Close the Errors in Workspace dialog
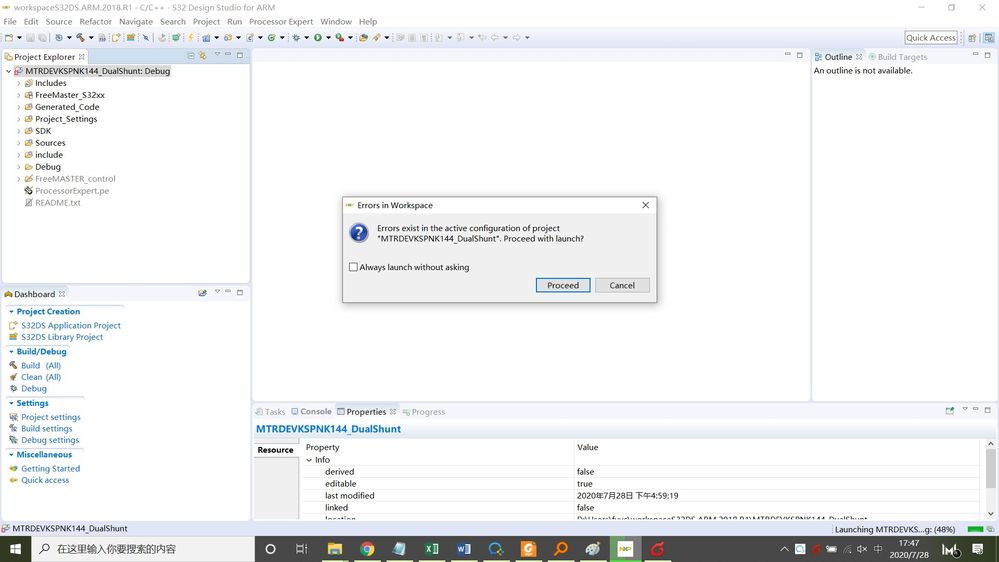Viewport: 999px width, 562px height. (x=645, y=205)
